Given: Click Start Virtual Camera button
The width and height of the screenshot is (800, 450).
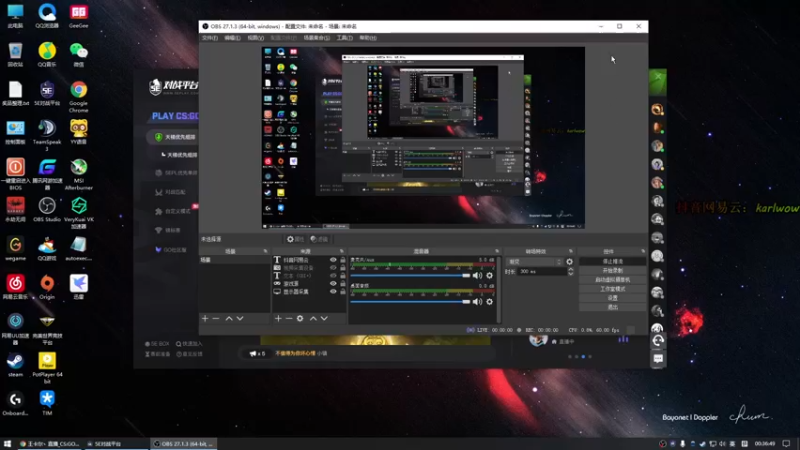Looking at the screenshot, I should tap(612, 280).
